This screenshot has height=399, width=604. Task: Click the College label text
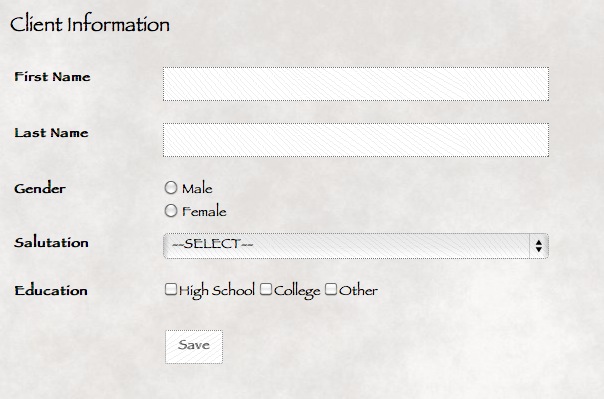pos(297,291)
